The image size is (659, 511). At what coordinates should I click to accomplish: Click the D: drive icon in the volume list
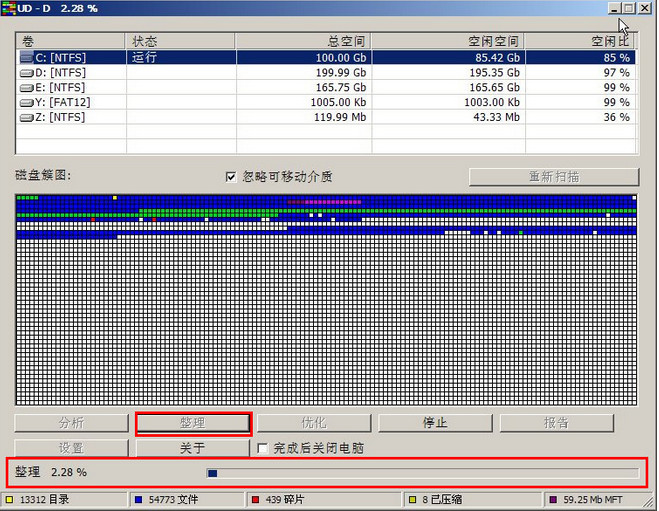click(27, 73)
